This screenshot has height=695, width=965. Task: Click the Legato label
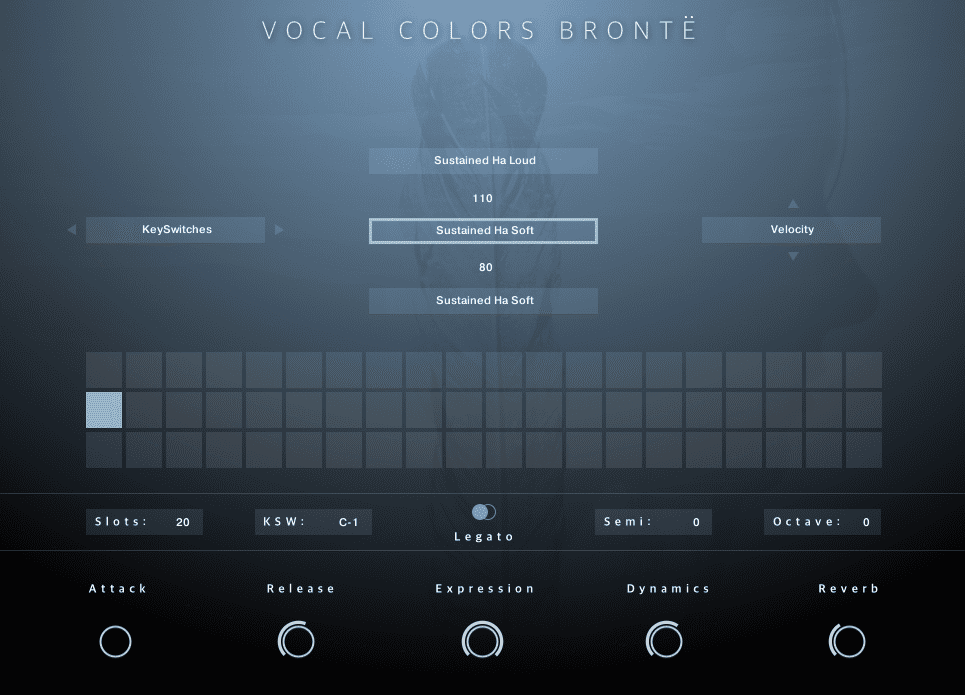tap(484, 537)
